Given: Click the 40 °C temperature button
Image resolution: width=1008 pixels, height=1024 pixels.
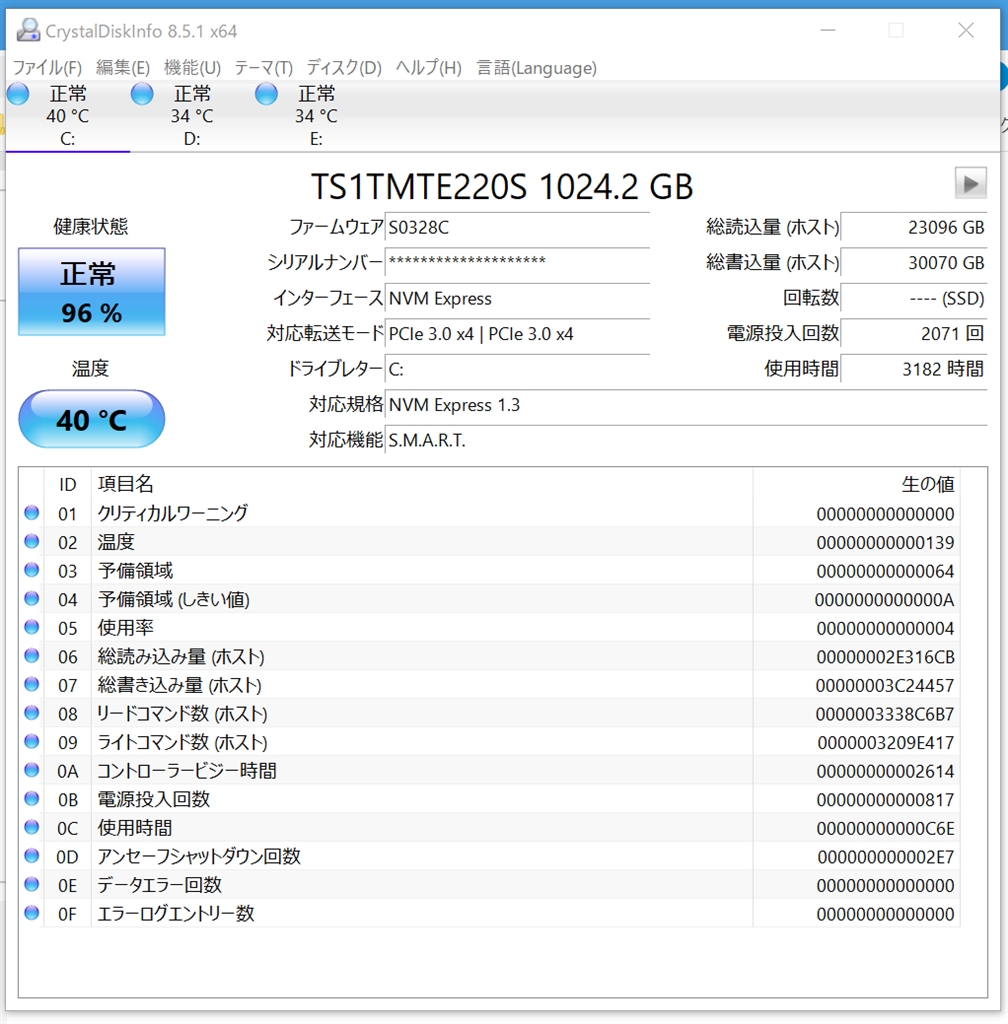Looking at the screenshot, I should pyautogui.click(x=91, y=419).
